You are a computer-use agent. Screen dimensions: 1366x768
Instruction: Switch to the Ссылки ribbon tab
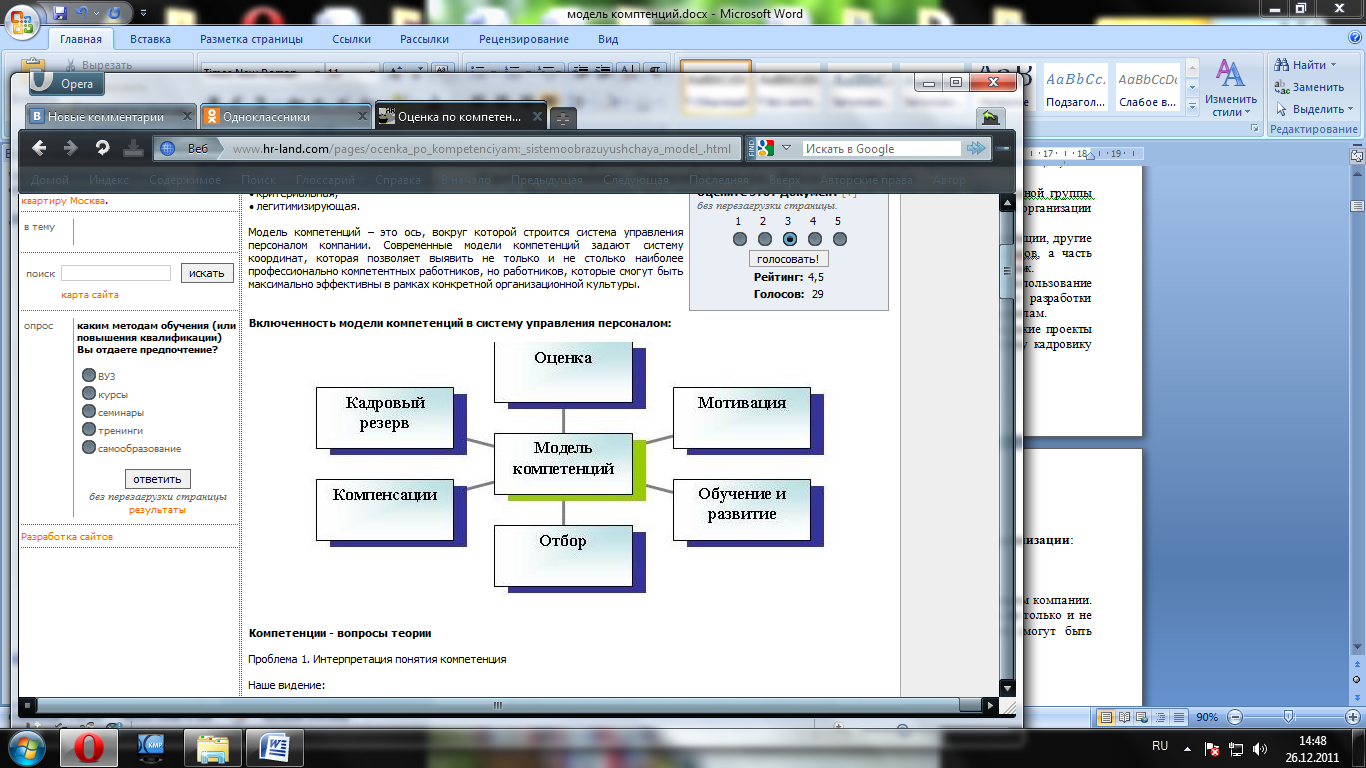tap(351, 39)
